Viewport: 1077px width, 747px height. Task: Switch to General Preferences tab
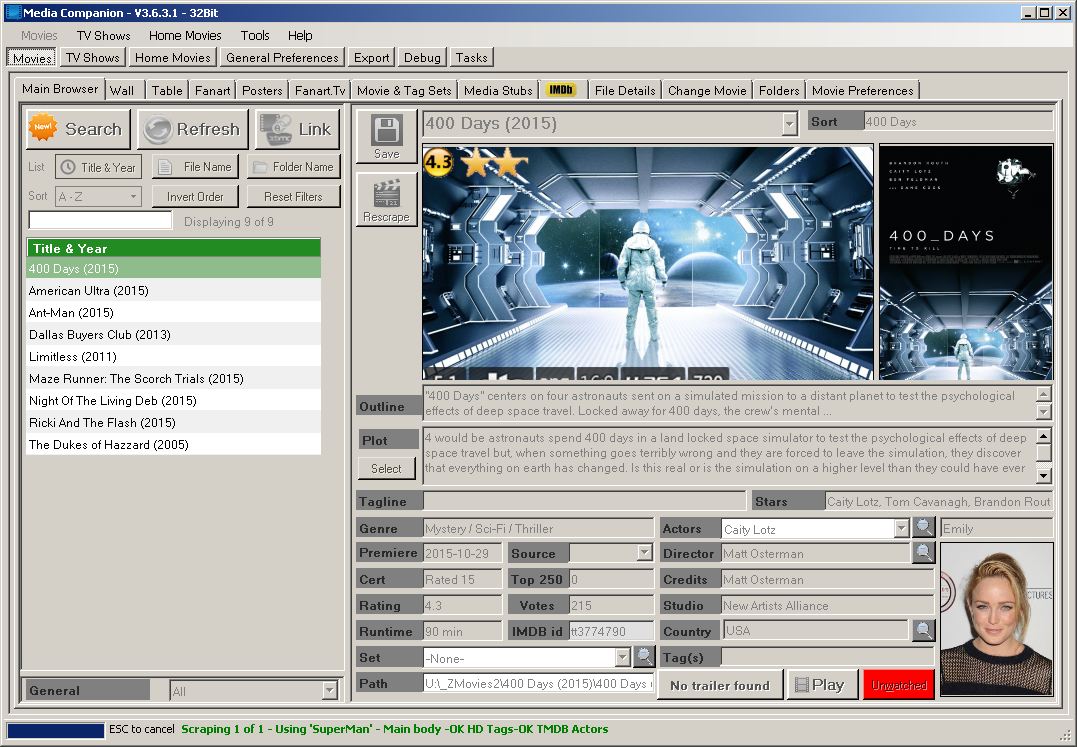pos(282,58)
